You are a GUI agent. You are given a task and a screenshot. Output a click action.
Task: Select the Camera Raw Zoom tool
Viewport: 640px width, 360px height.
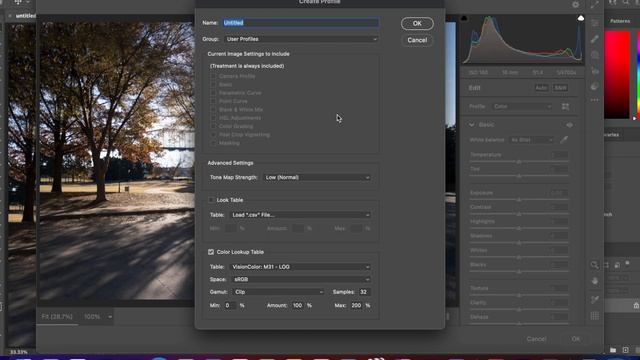coord(594,265)
